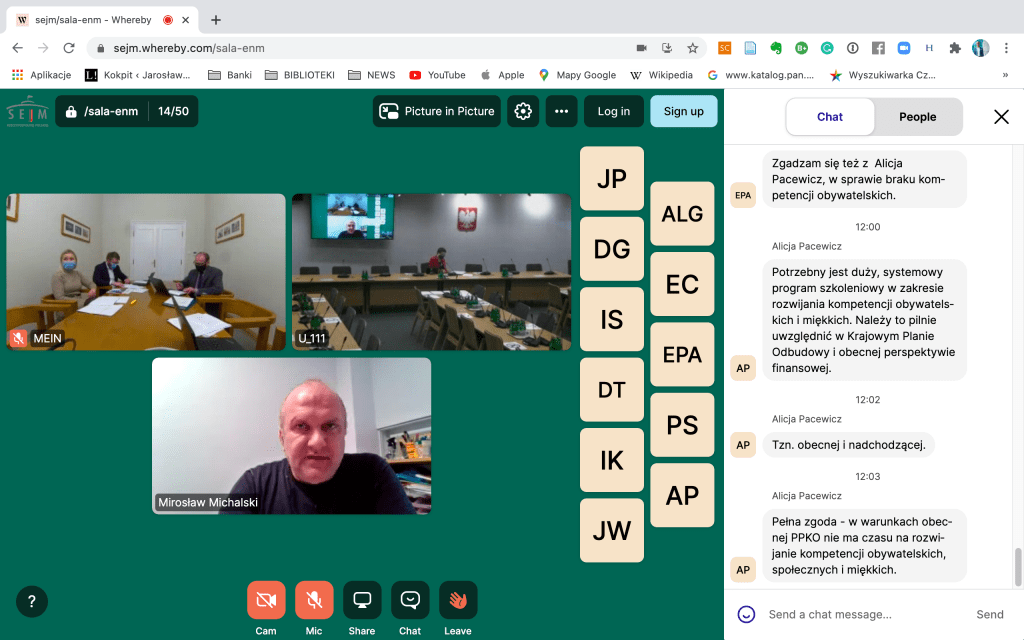Close the chat side panel

pyautogui.click(x=1001, y=117)
